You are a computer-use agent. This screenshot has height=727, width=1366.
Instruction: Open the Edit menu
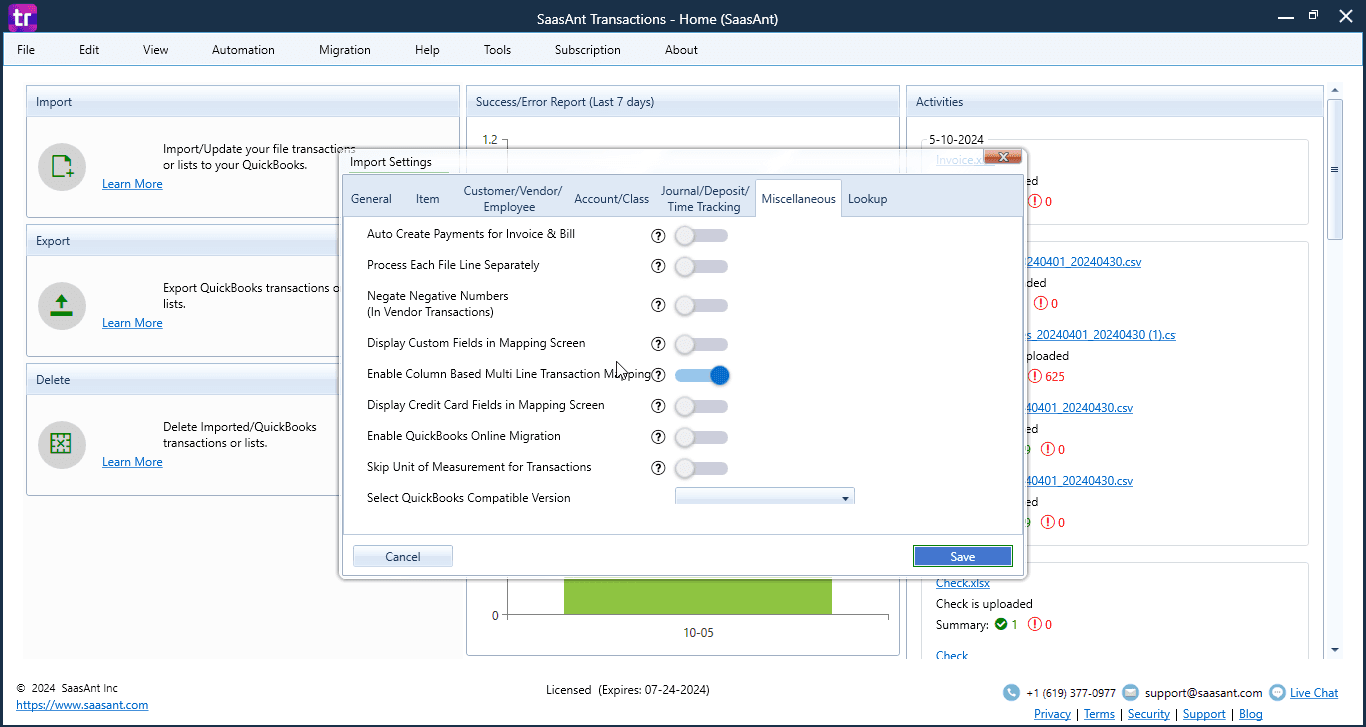[89, 49]
